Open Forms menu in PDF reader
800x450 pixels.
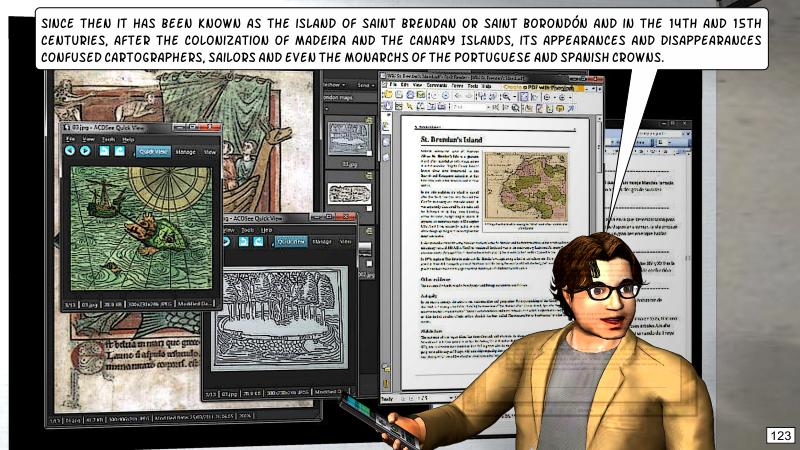click(458, 86)
